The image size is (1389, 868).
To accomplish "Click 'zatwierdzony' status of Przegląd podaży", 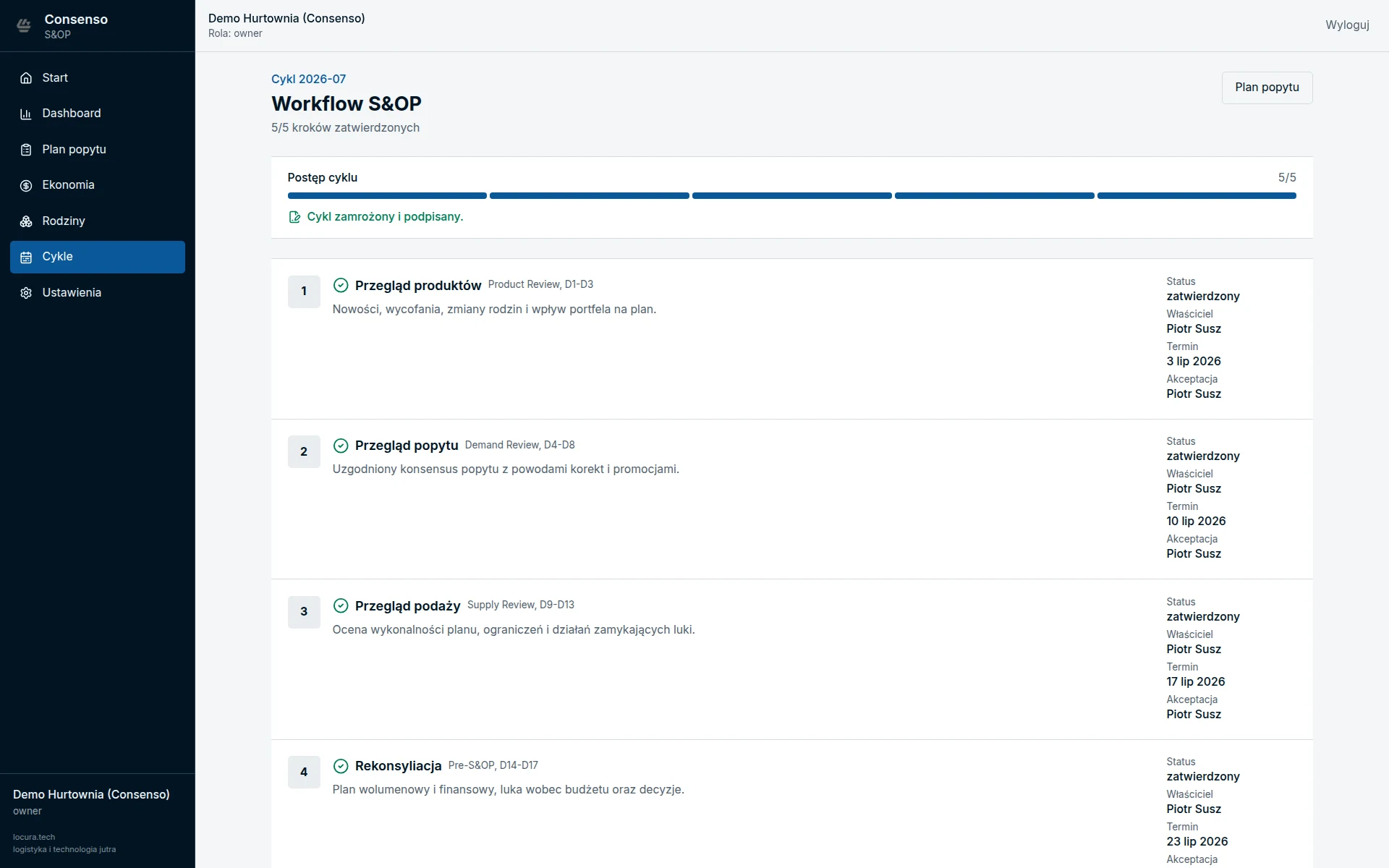I will (1202, 616).
